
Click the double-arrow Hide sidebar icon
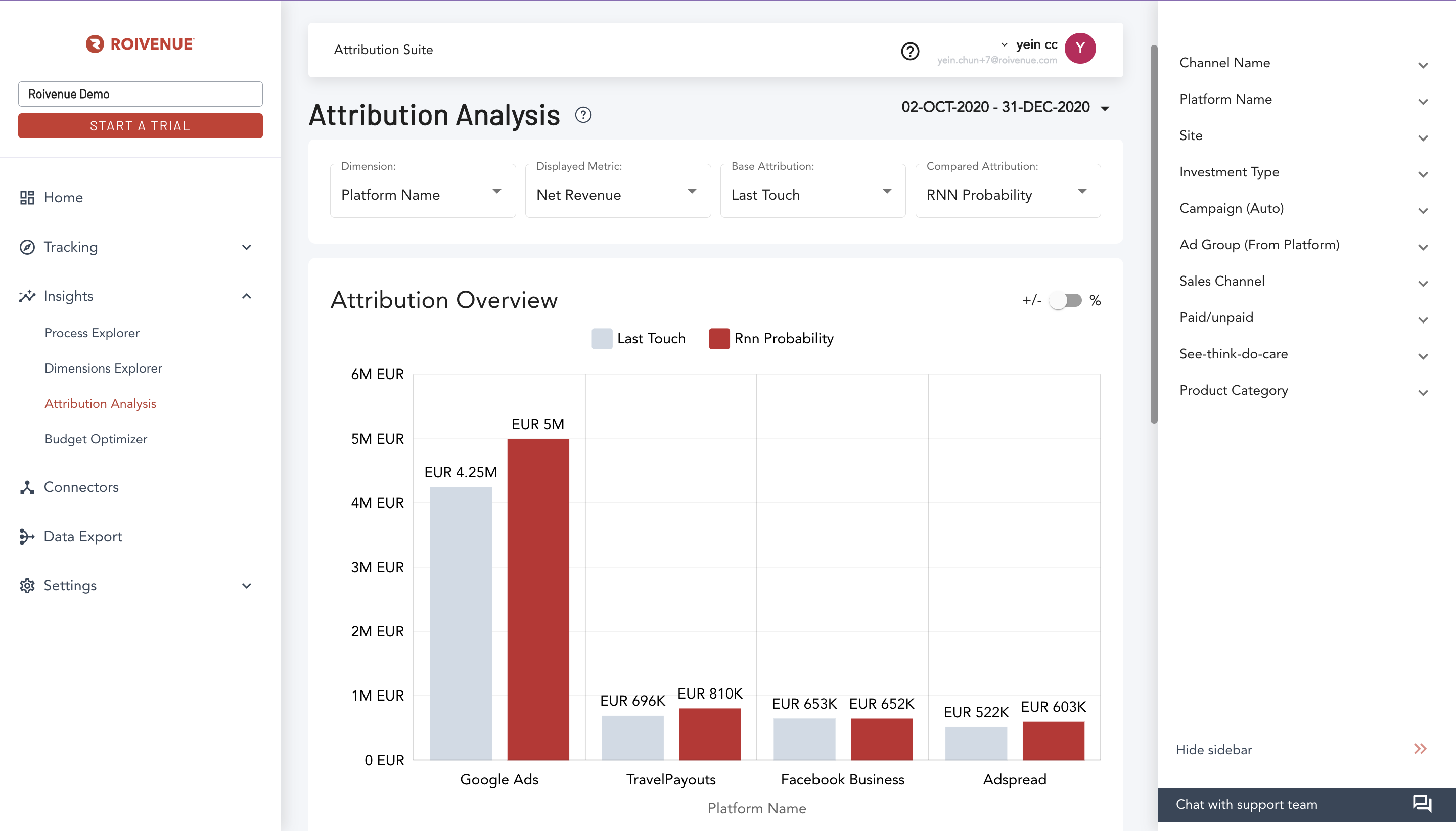pyautogui.click(x=1420, y=749)
